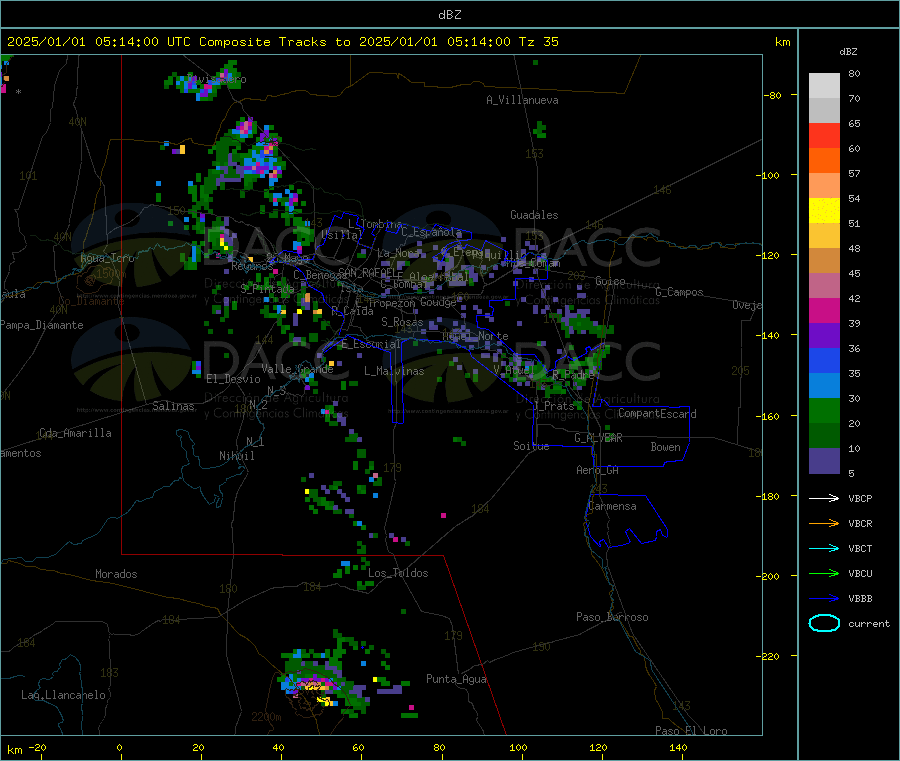Click the Valle_Grande map label
This screenshot has width=900, height=761.
coord(297,368)
